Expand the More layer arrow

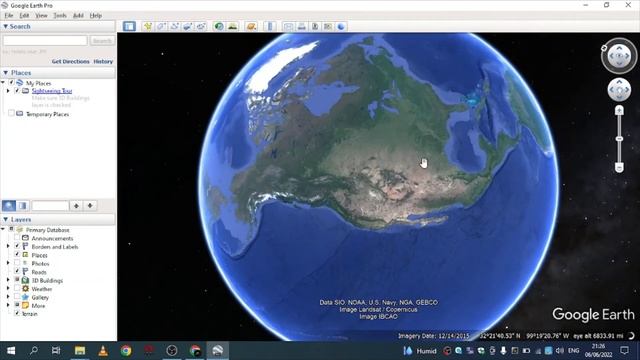(8, 305)
